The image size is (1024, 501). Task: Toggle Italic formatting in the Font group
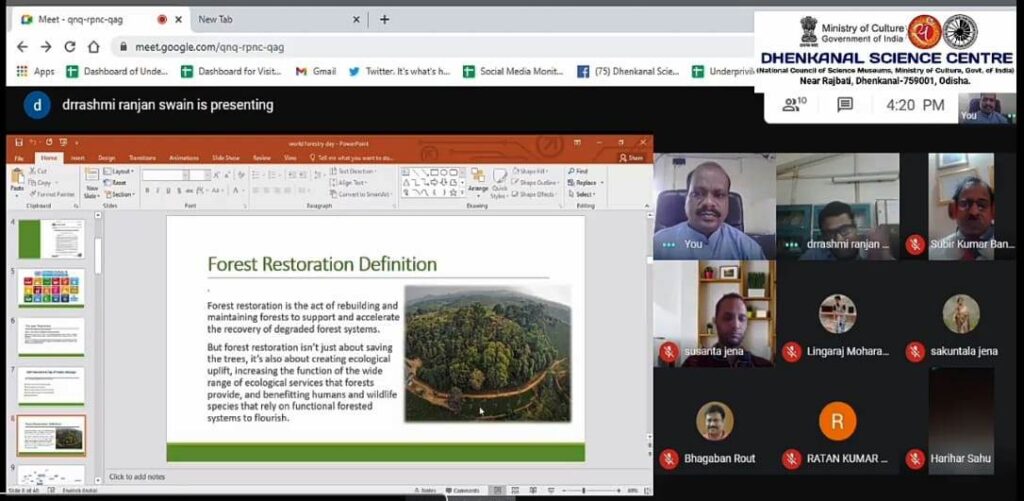[158, 190]
